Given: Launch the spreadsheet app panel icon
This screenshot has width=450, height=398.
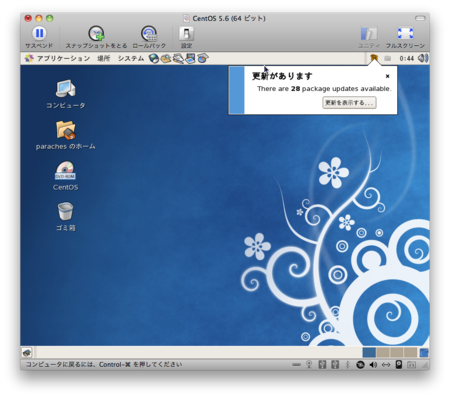Looking at the screenshot, I should [202, 59].
